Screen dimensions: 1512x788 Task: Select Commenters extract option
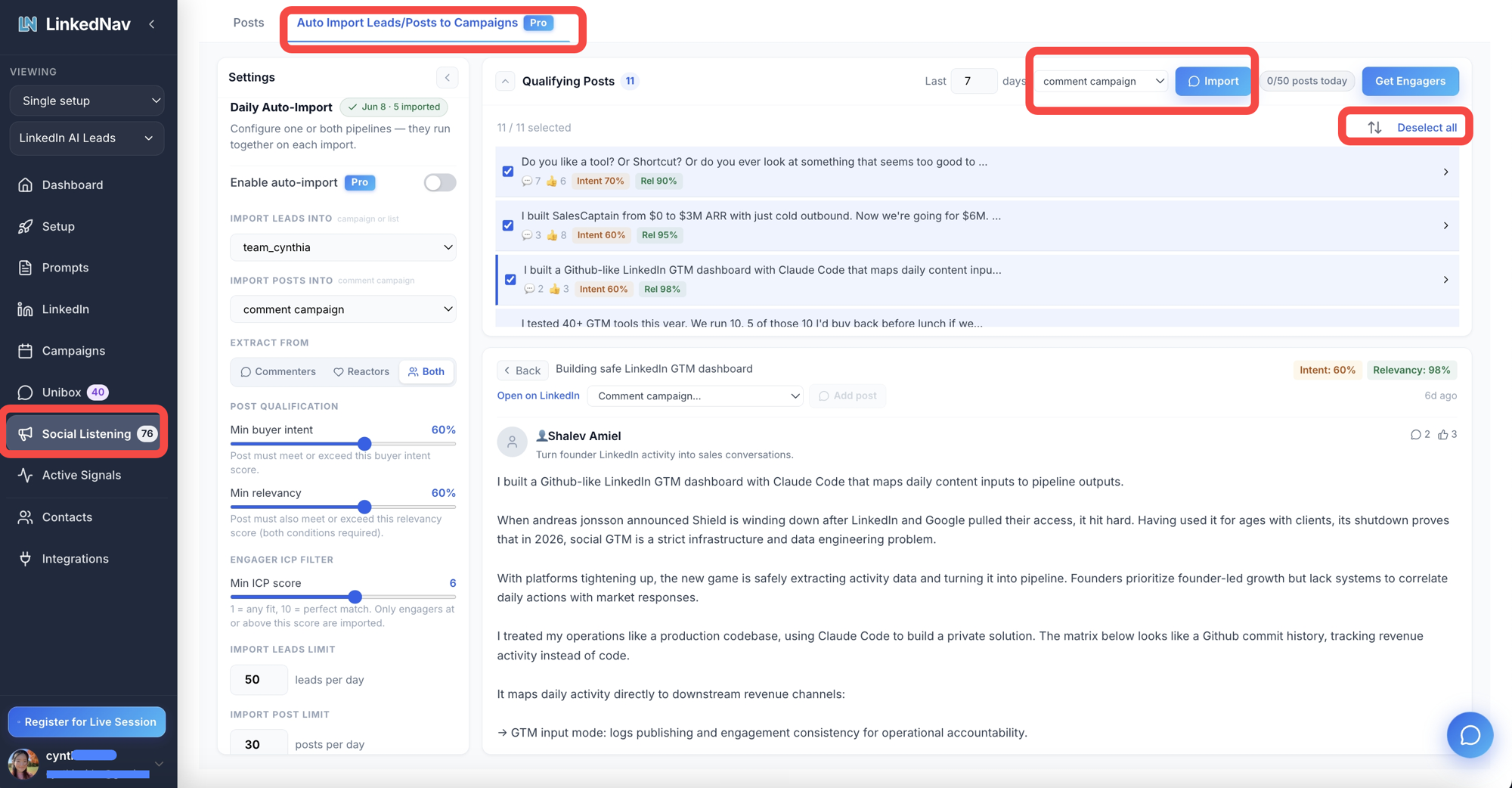(x=278, y=371)
